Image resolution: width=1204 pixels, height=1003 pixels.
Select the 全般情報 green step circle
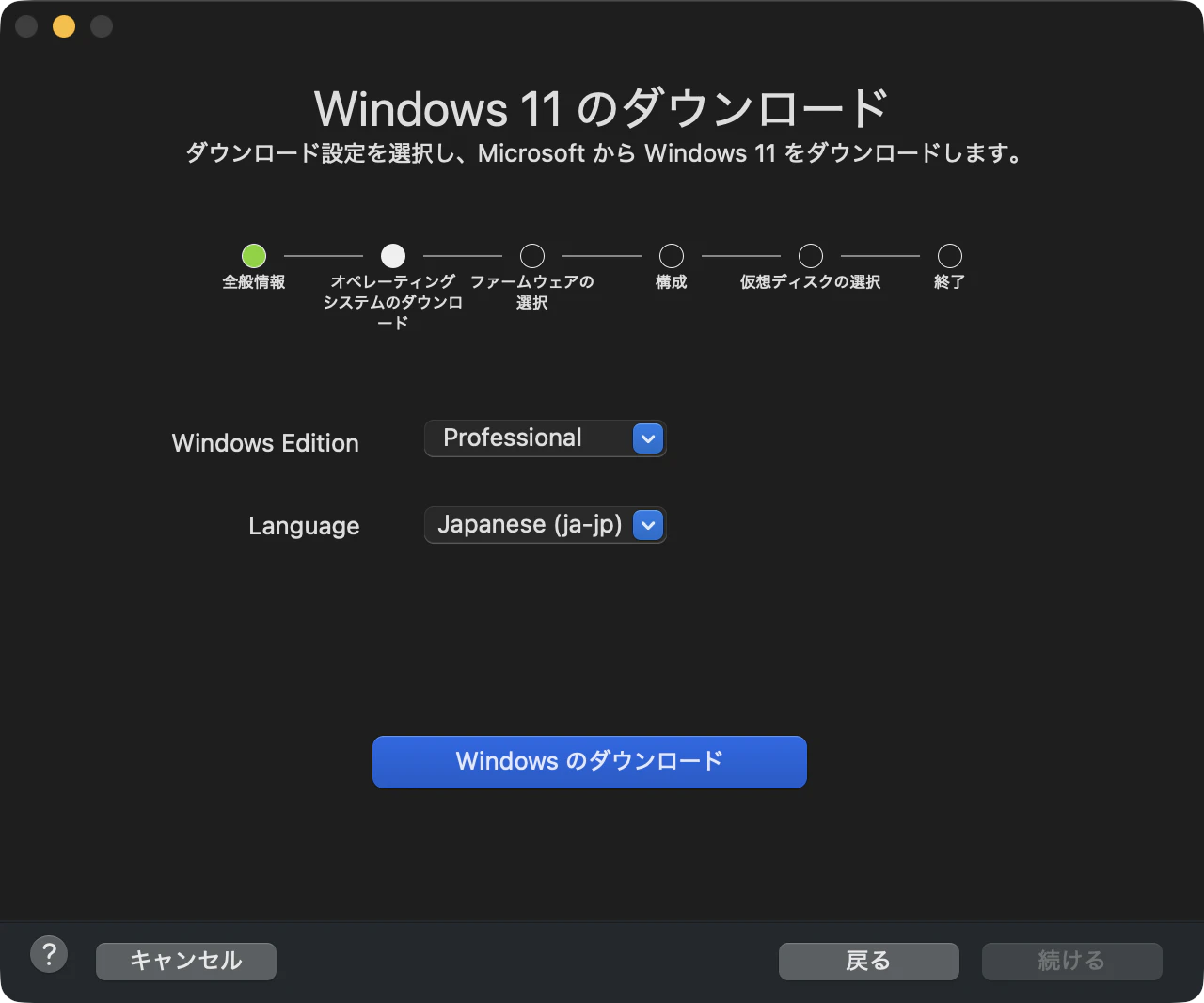[x=254, y=256]
